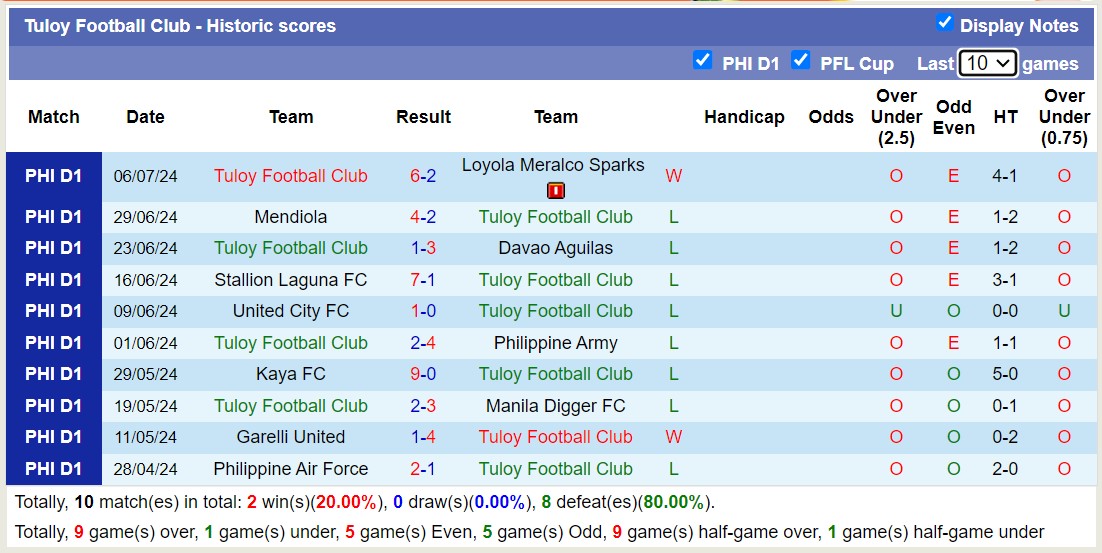Click the 6-2 result against Loyola
Image resolution: width=1102 pixels, height=553 pixels.
click(x=423, y=176)
